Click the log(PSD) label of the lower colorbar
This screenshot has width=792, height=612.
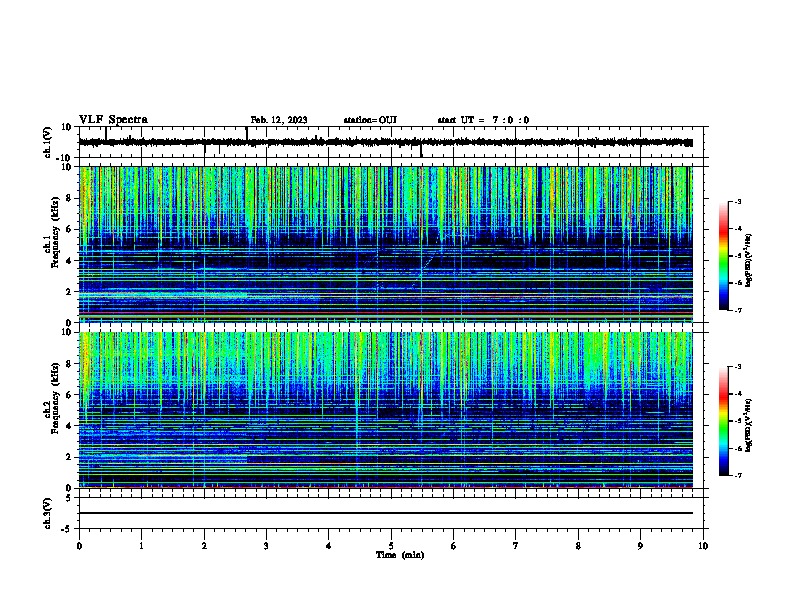(749, 425)
